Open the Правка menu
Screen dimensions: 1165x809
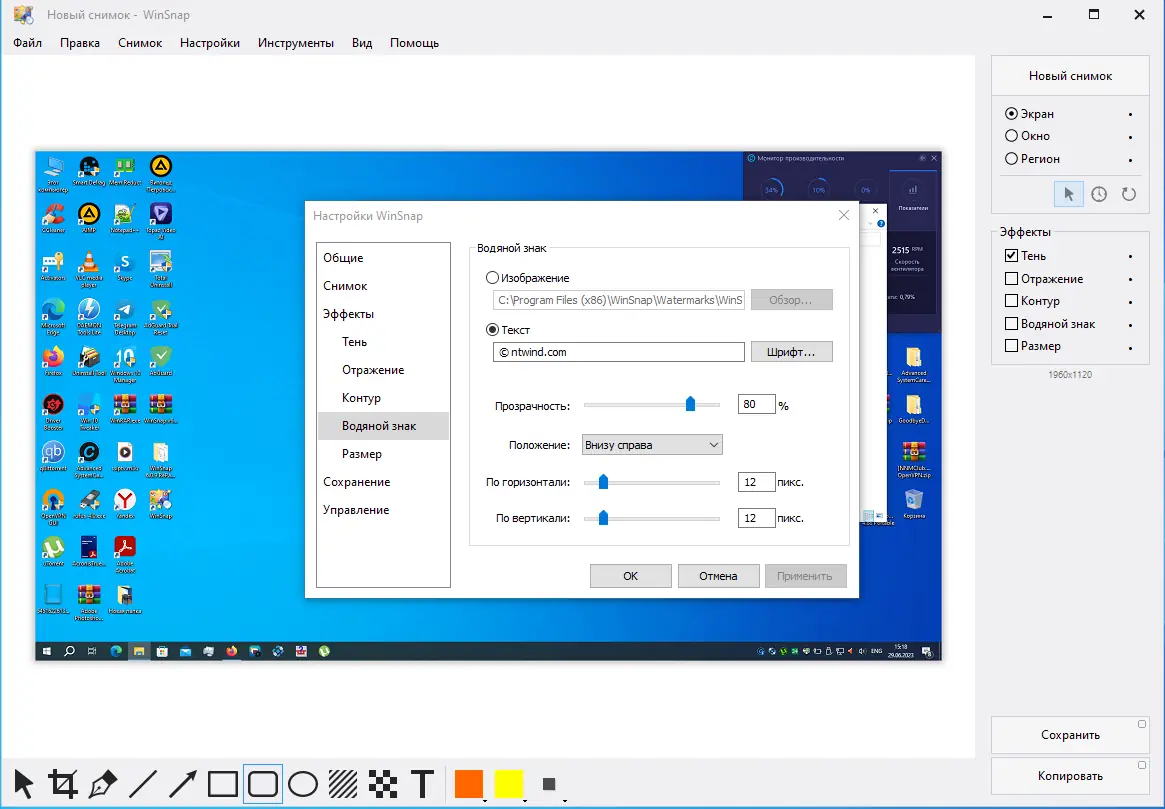80,43
